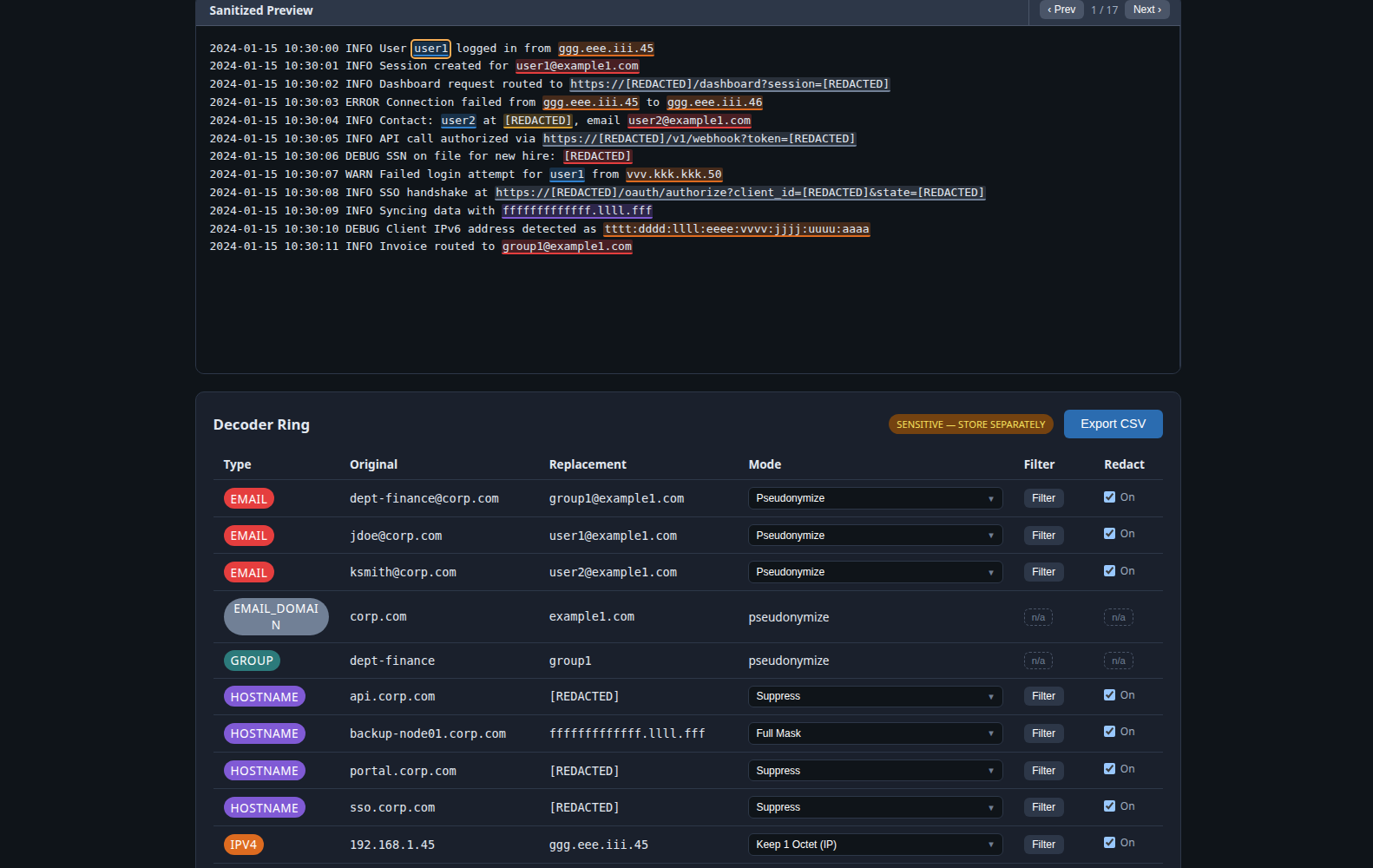
Task: Toggle redact checkbox for dept-finance@corp.com
Action: tap(1109, 497)
